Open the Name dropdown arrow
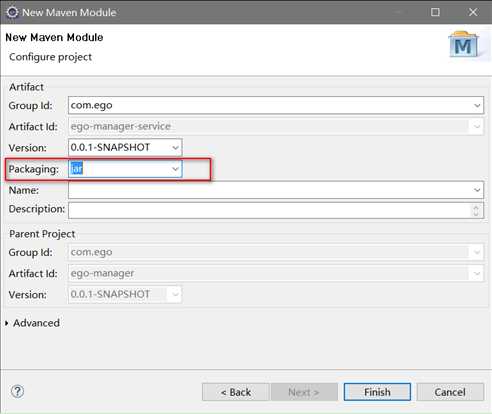This screenshot has height=414, width=492. pos(477,190)
